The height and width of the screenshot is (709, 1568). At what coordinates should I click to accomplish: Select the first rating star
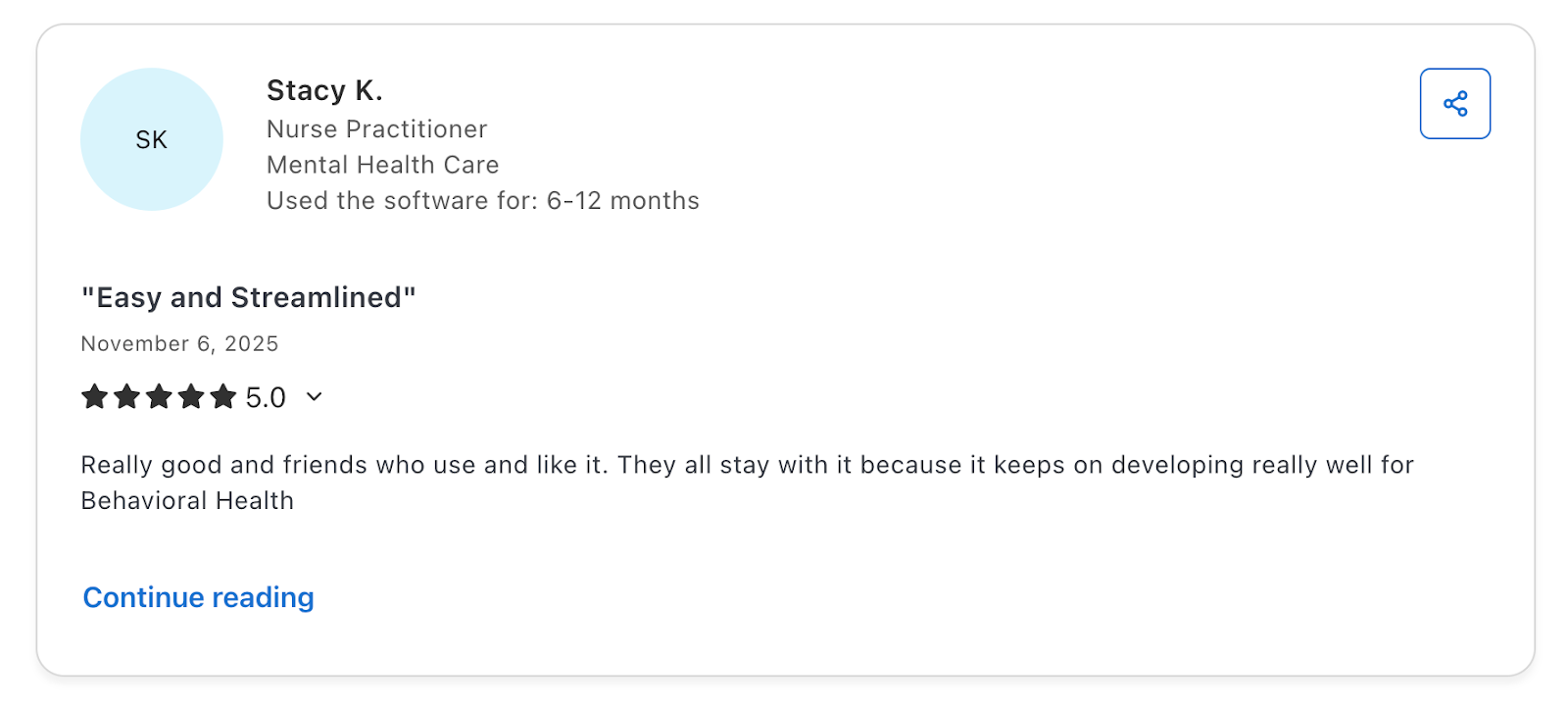point(94,396)
